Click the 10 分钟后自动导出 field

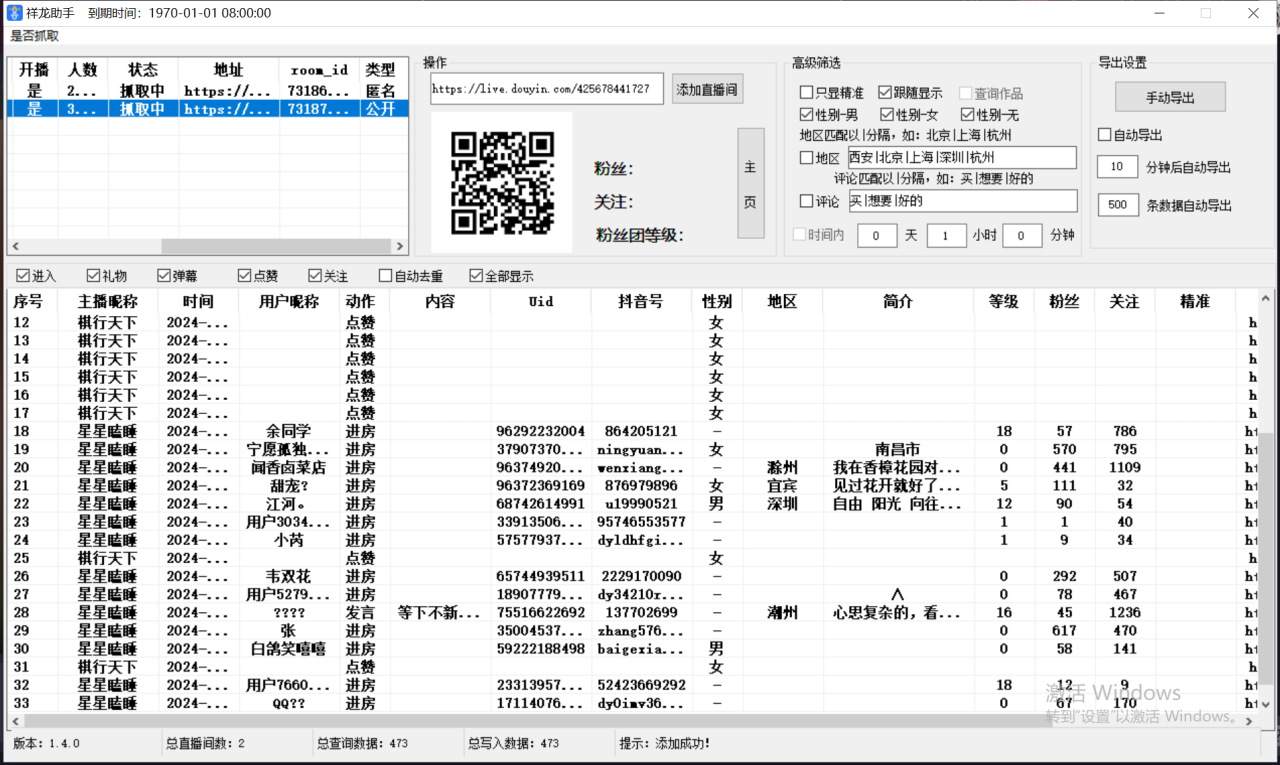coord(1117,167)
